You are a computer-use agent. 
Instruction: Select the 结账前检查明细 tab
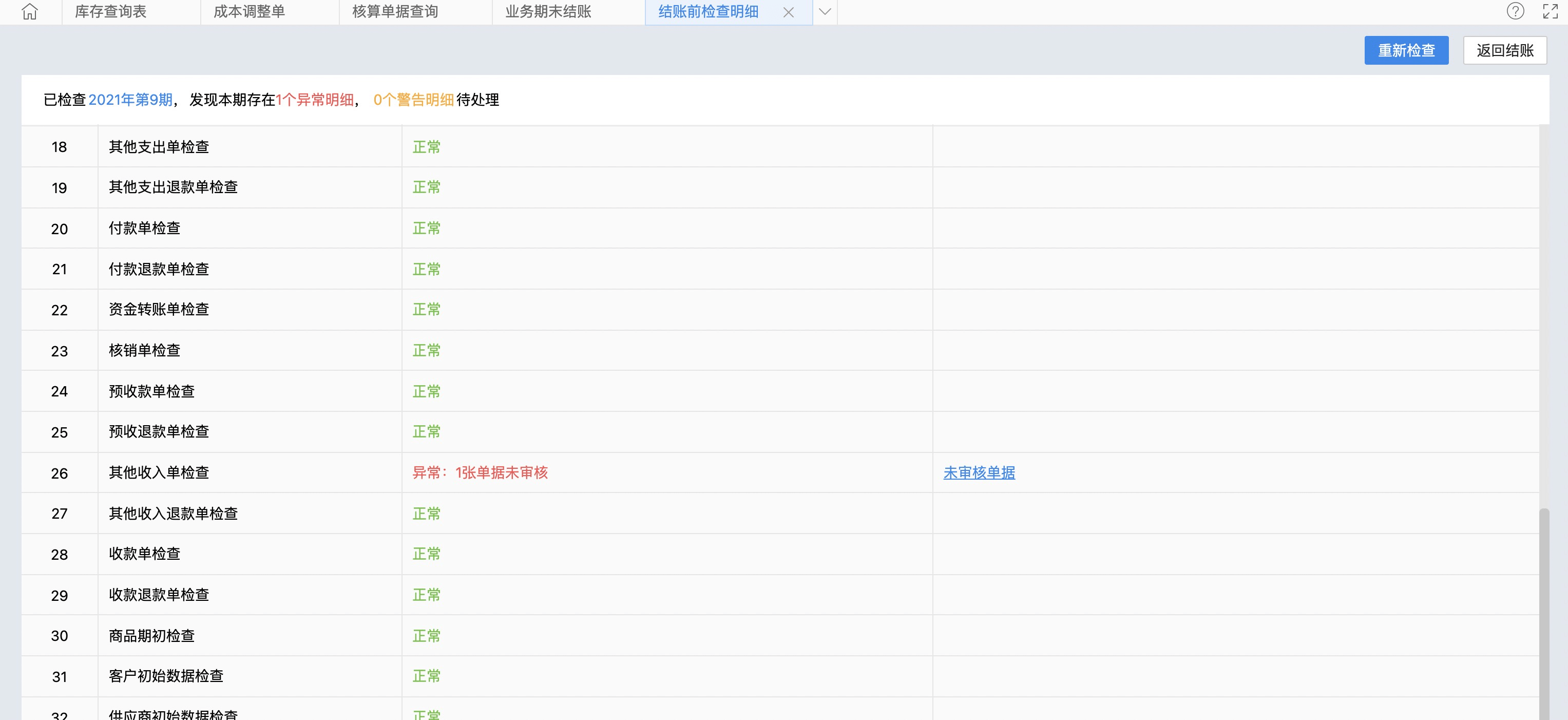pos(708,12)
